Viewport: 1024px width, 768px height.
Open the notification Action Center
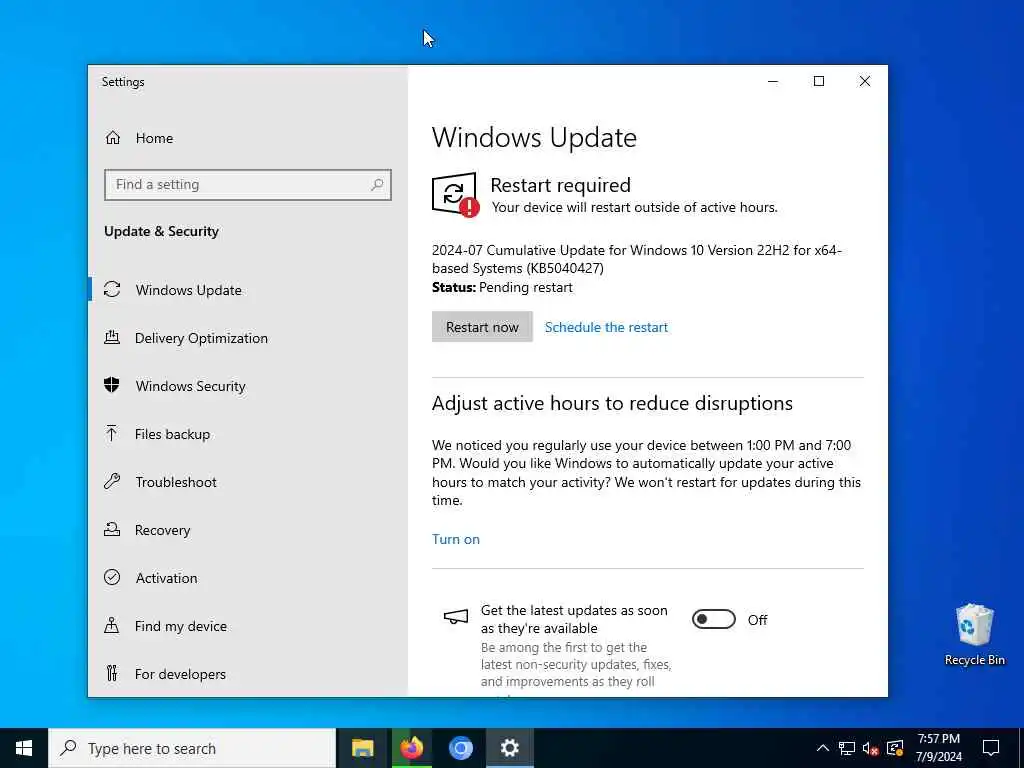(991, 748)
